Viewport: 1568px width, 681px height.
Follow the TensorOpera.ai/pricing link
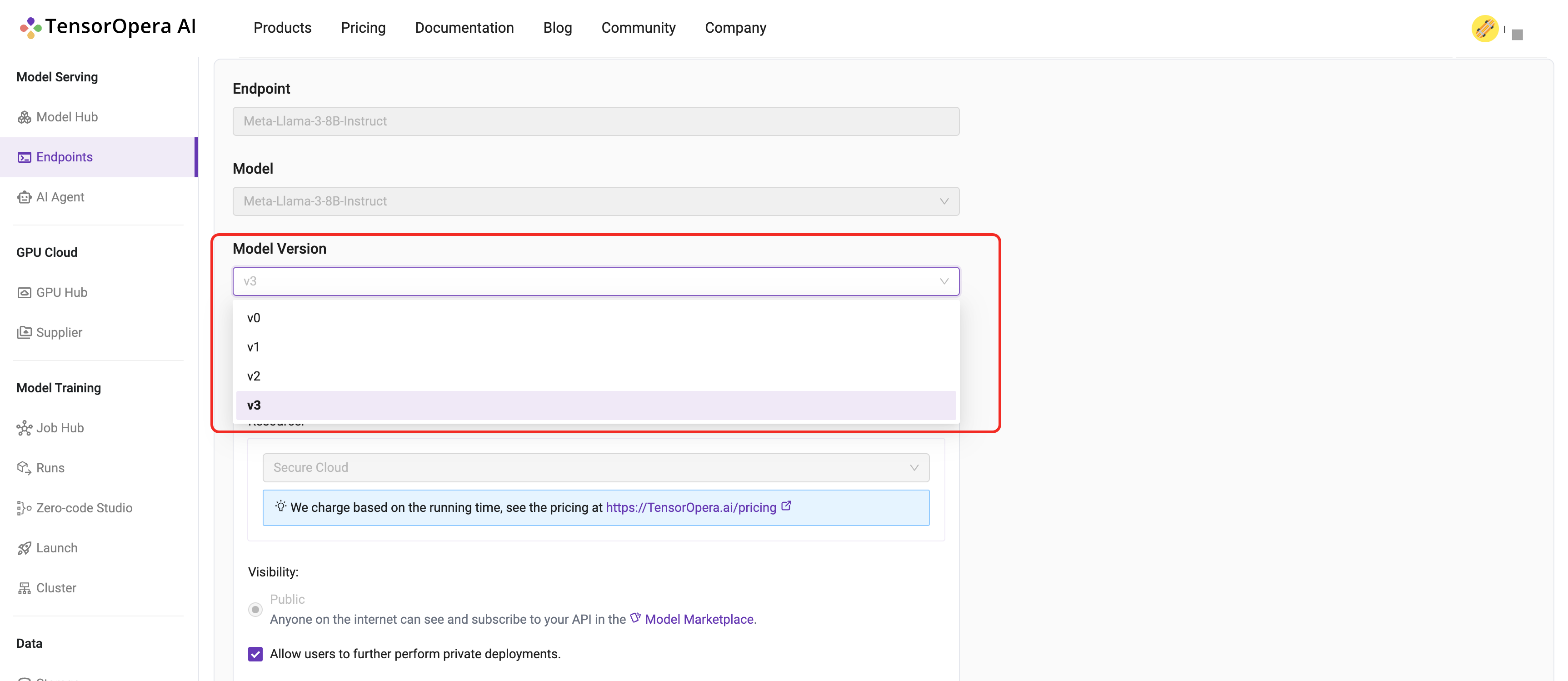coord(691,507)
